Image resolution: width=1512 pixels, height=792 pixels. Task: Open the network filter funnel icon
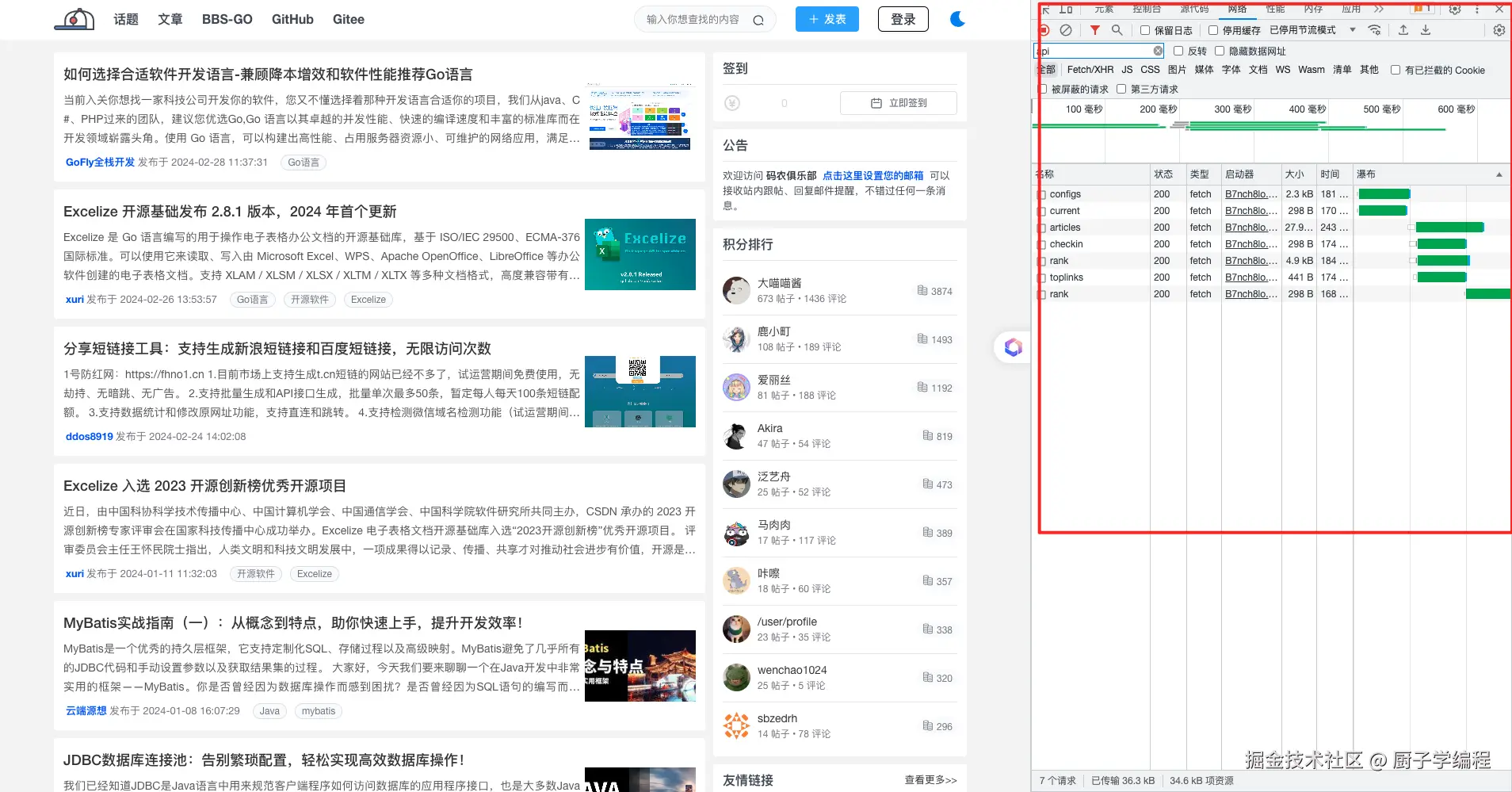coord(1094,30)
